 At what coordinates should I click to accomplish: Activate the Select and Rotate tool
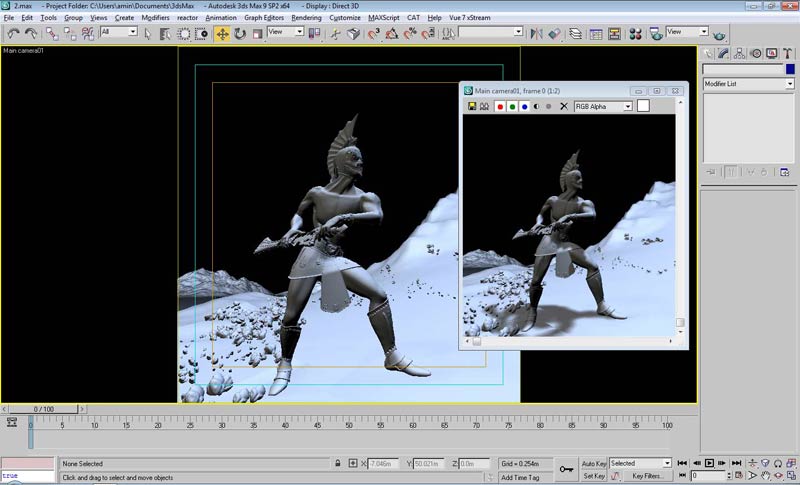(240, 33)
